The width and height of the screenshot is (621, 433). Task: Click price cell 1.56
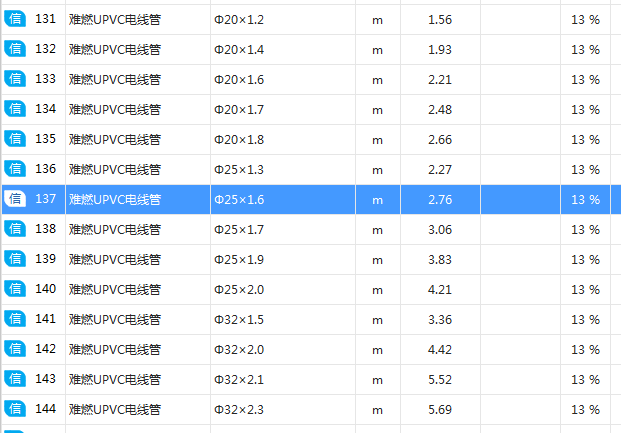(x=440, y=19)
